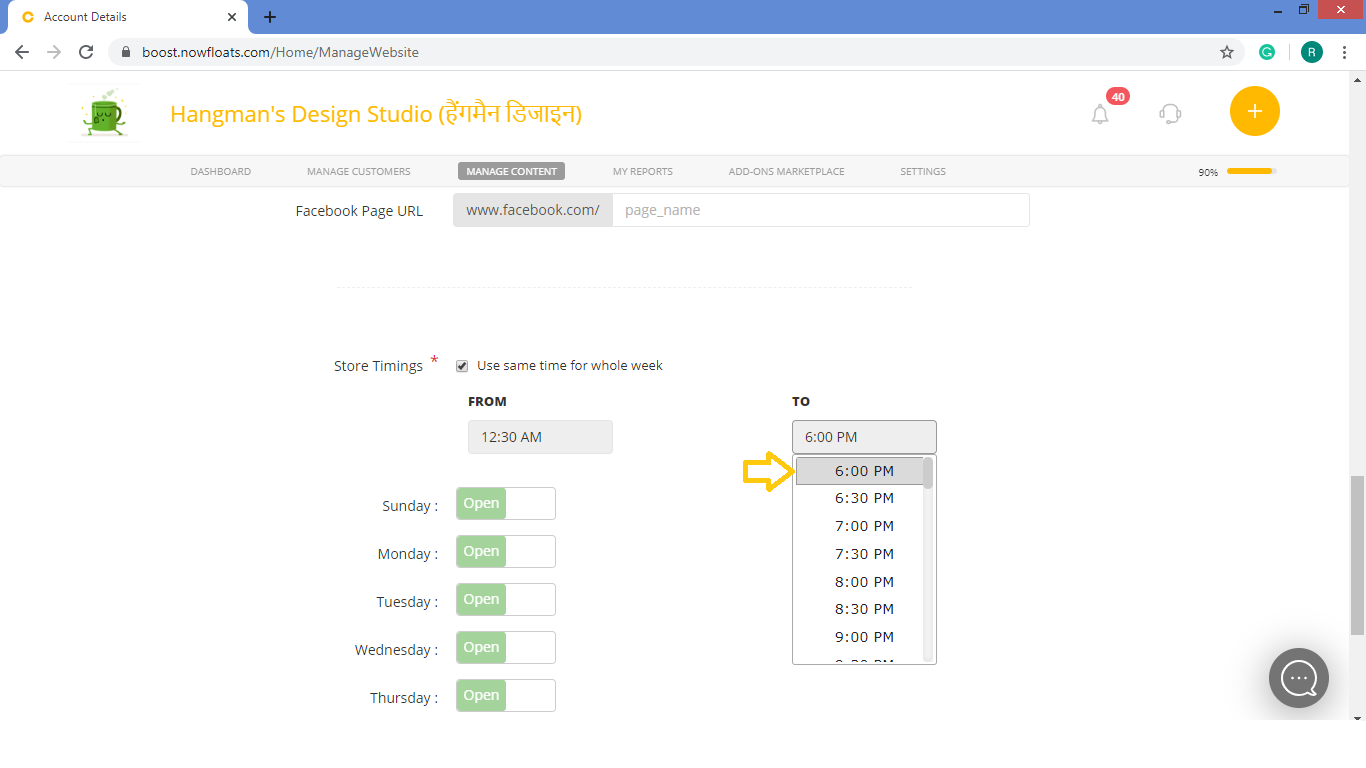Open the browser profile avatar R
The height and width of the screenshot is (768, 1366).
click(1311, 51)
